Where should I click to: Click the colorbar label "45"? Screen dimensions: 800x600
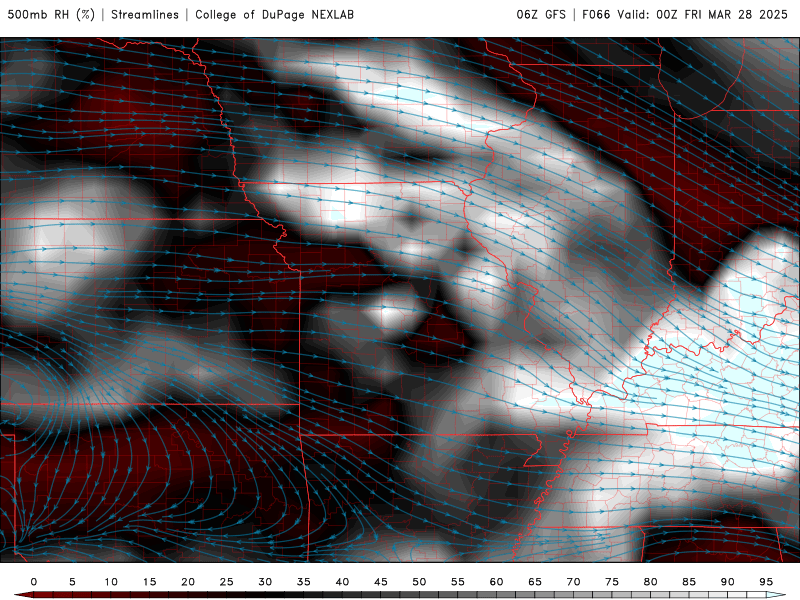(381, 582)
